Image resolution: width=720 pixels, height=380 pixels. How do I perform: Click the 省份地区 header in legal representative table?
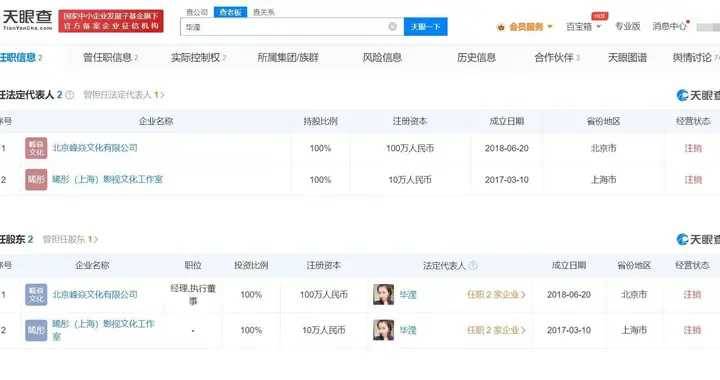(603, 121)
